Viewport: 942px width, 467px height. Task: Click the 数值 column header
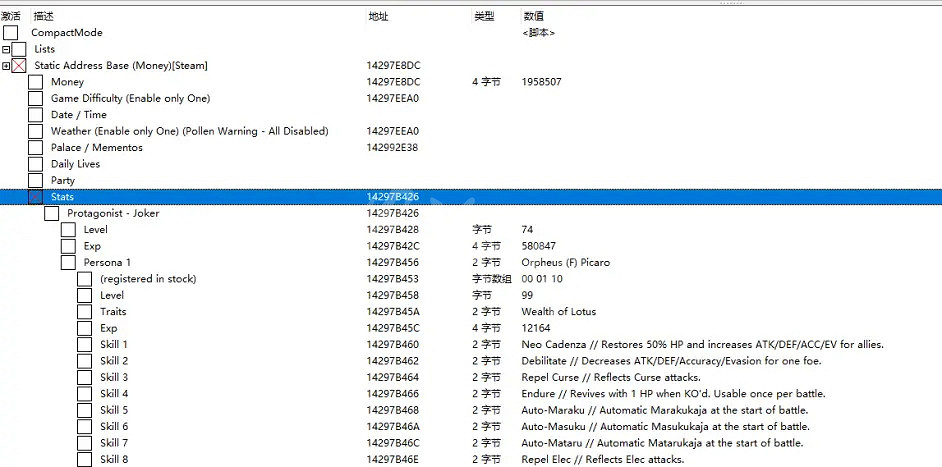click(534, 17)
